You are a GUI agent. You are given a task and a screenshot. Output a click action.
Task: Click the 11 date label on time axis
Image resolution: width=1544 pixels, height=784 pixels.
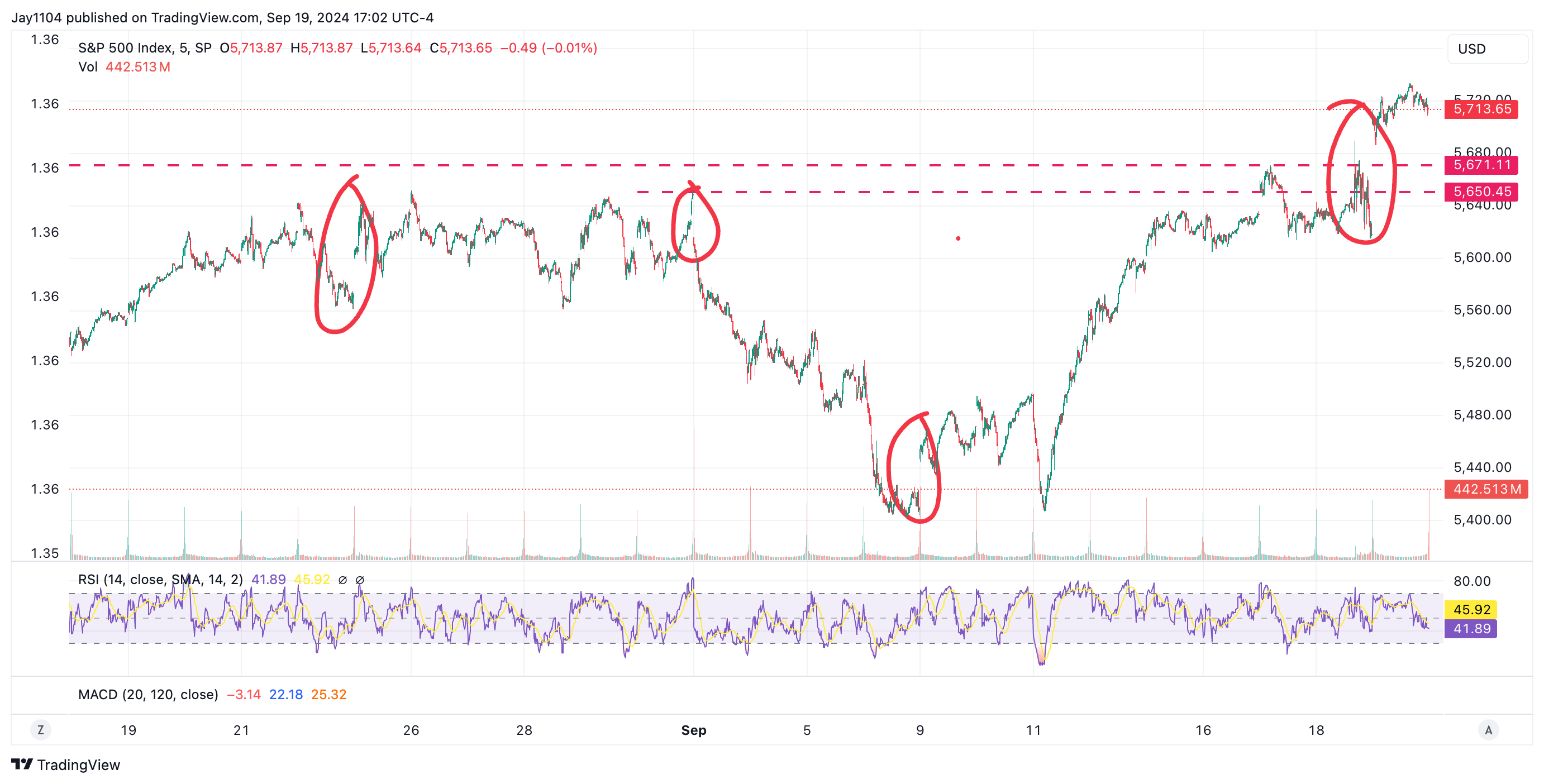(x=1033, y=730)
